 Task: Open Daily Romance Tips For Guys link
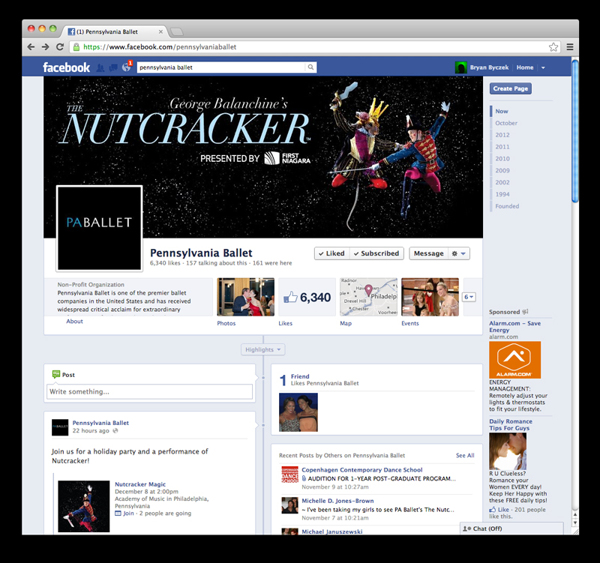point(510,424)
